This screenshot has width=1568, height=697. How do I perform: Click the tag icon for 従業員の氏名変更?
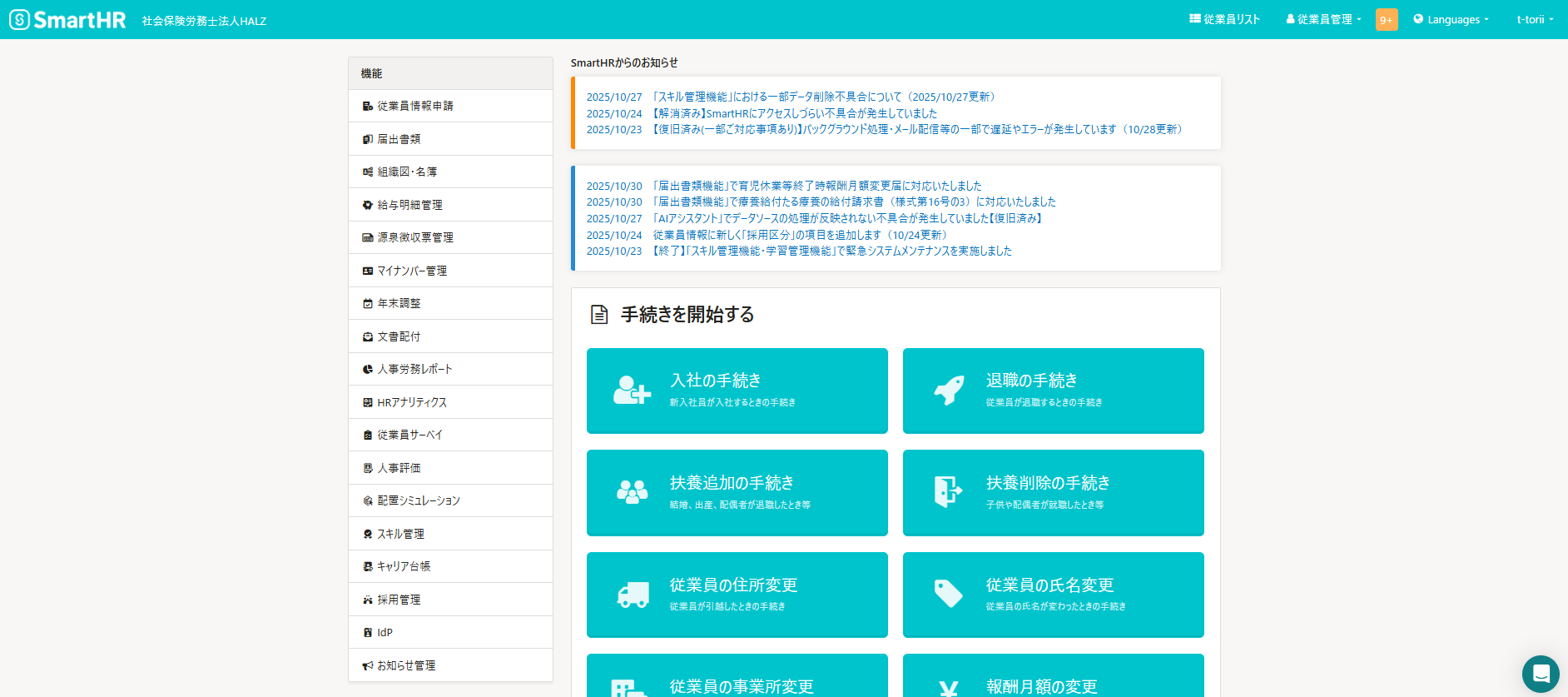pyautogui.click(x=949, y=594)
